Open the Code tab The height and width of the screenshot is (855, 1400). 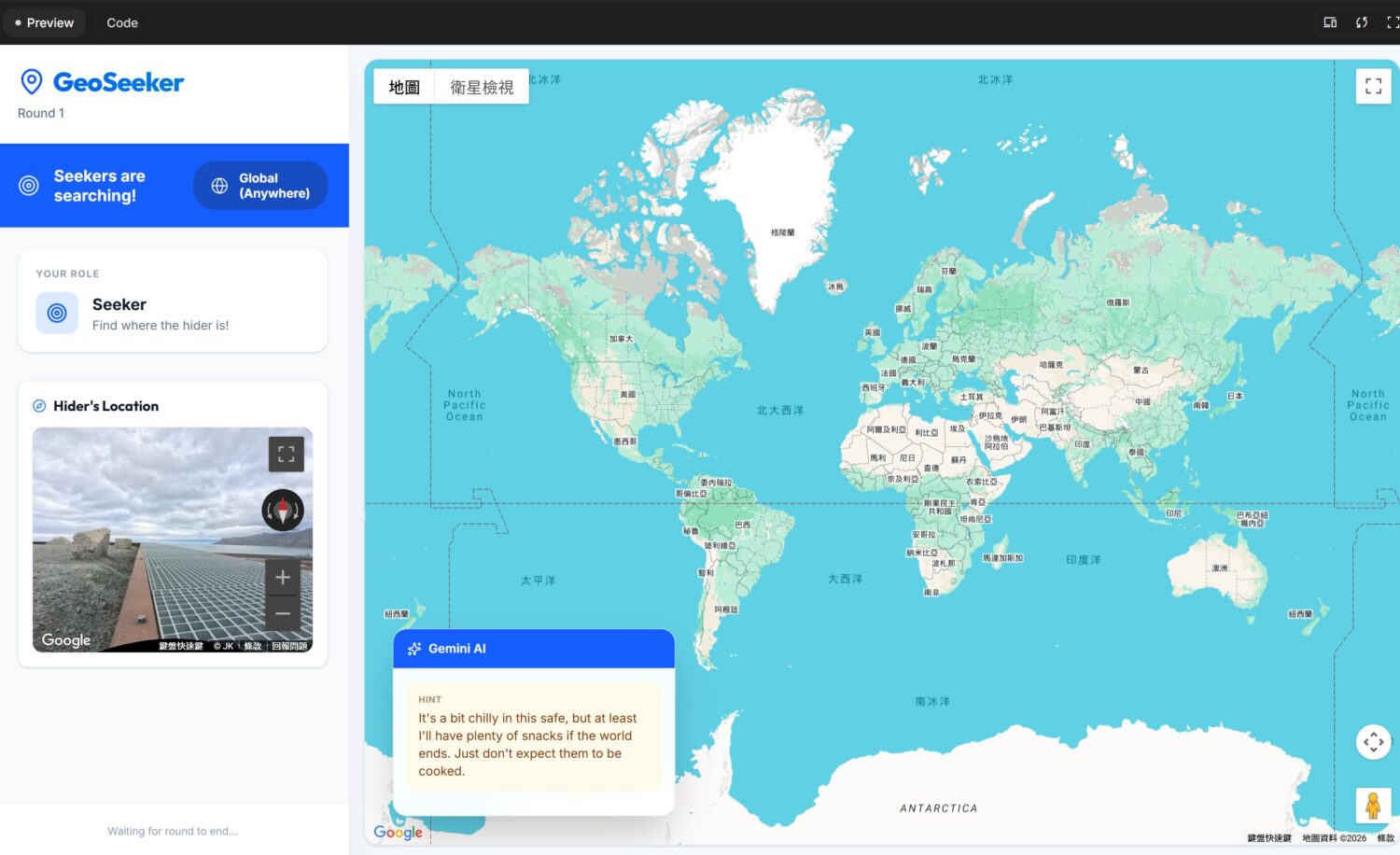(x=122, y=22)
